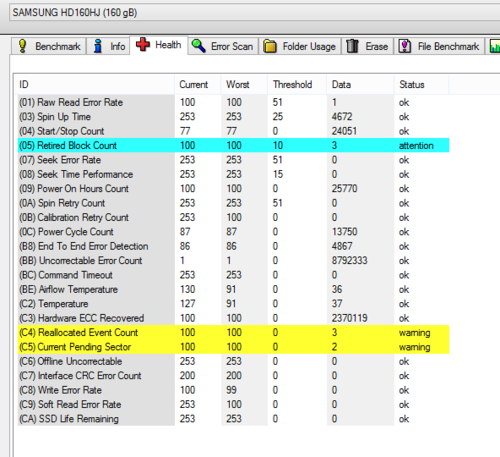Click the 24051 Start/Stop data value
The width and height of the screenshot is (500, 457).
(344, 131)
